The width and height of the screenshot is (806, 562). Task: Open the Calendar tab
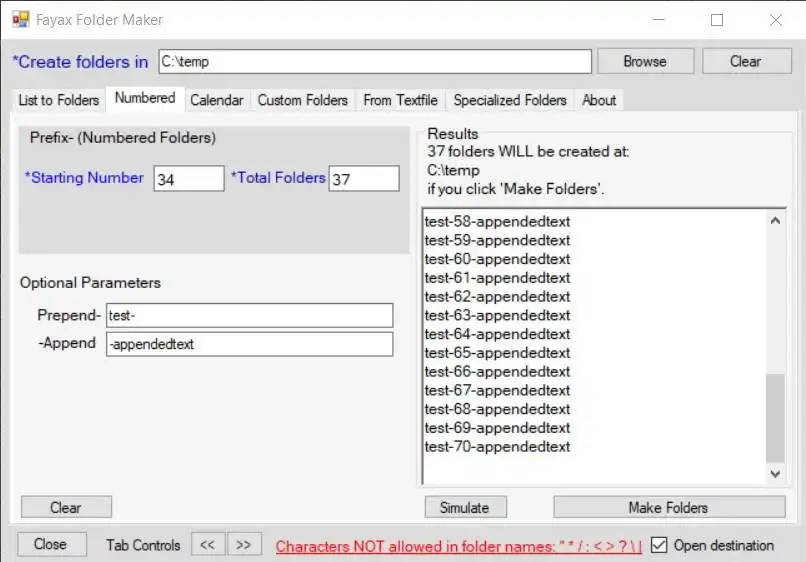[x=216, y=100]
